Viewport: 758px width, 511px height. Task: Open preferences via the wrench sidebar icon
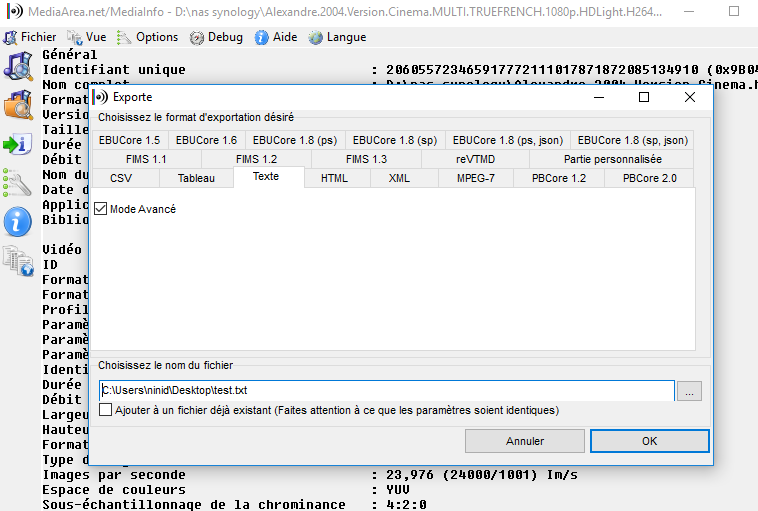[18, 183]
